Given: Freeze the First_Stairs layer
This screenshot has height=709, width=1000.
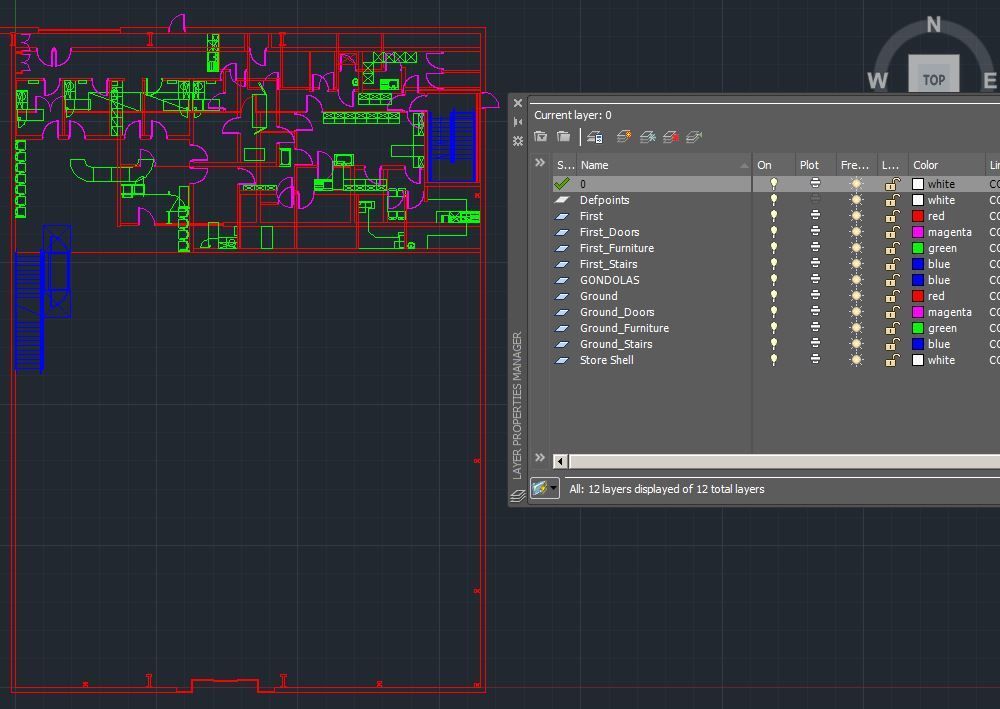Looking at the screenshot, I should pos(856,264).
